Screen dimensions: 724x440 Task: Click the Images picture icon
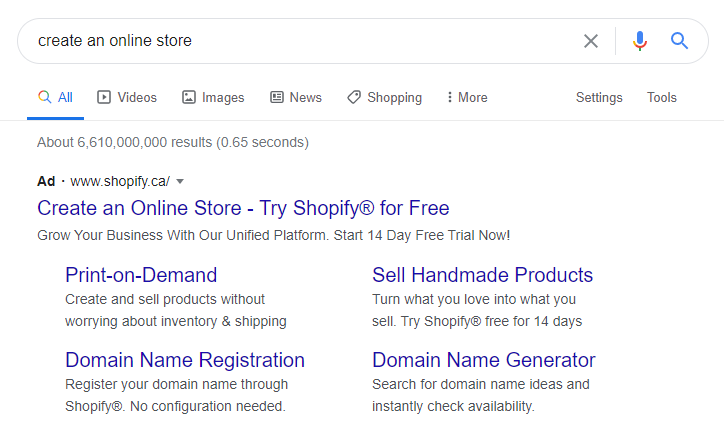[x=189, y=97]
